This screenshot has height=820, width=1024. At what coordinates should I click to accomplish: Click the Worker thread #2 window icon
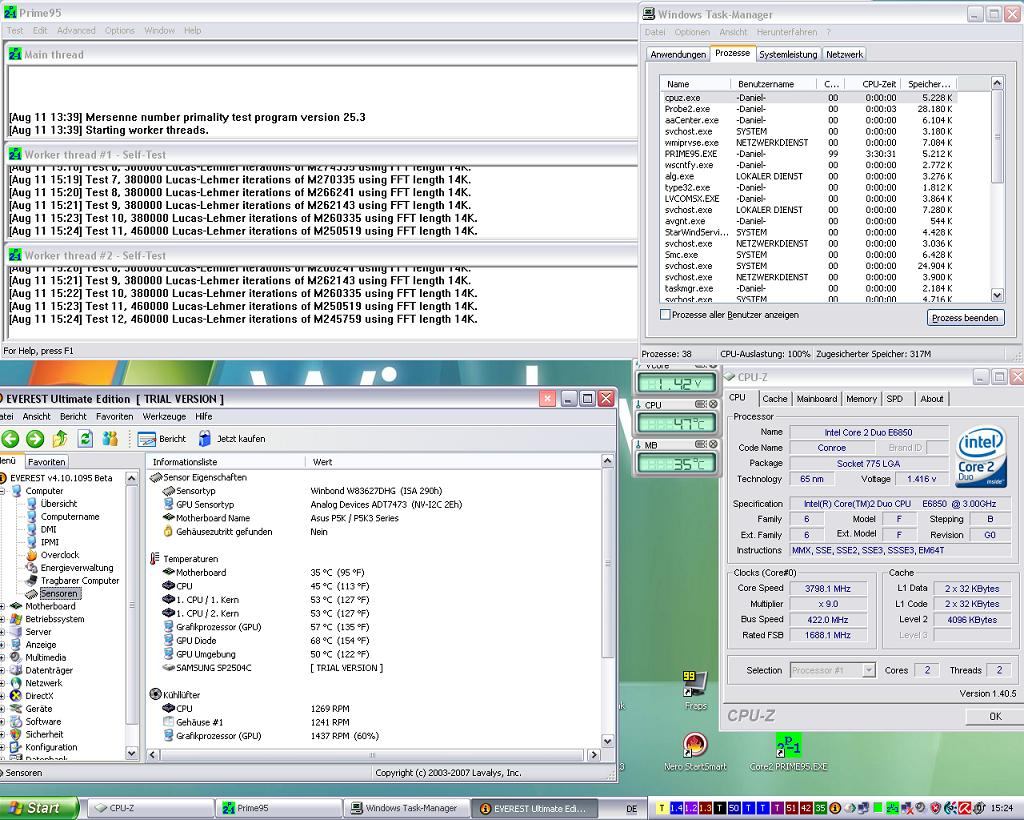pos(15,255)
